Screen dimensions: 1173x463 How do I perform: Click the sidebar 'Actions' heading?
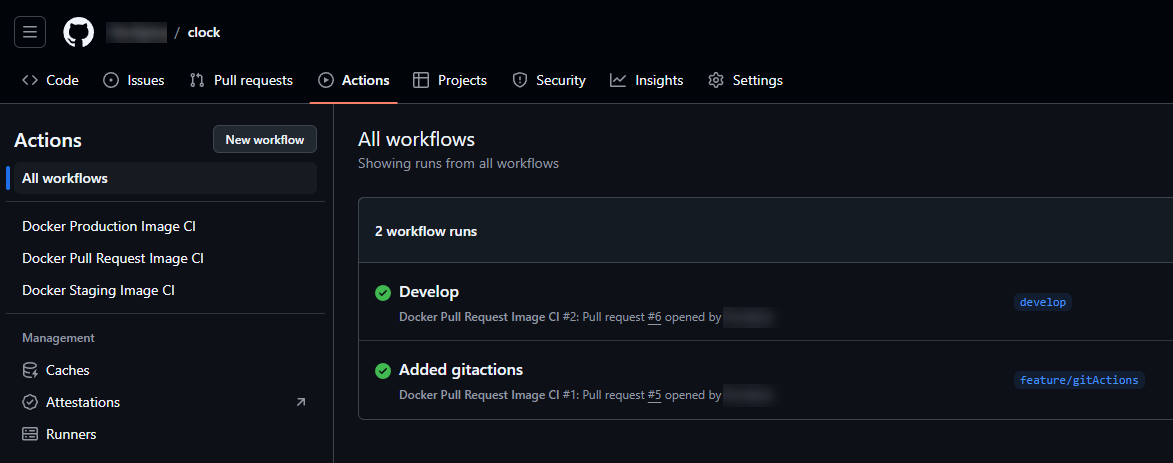tap(48, 140)
